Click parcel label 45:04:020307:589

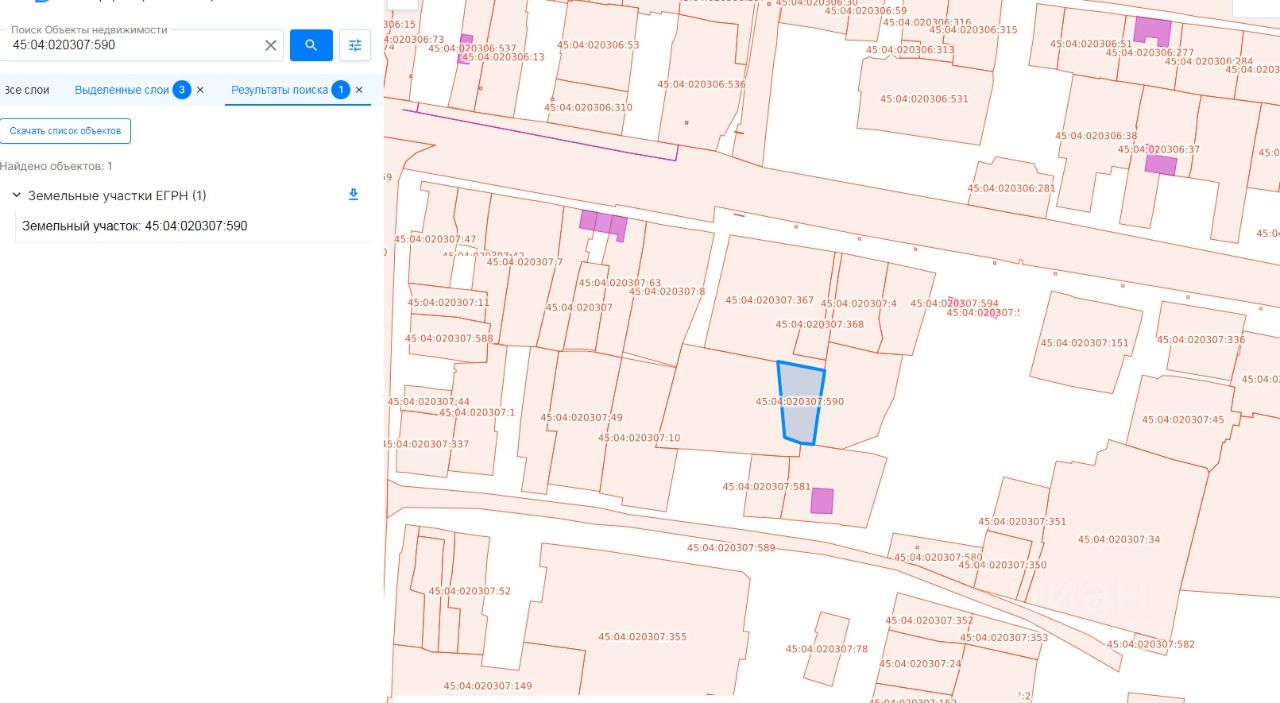731,548
